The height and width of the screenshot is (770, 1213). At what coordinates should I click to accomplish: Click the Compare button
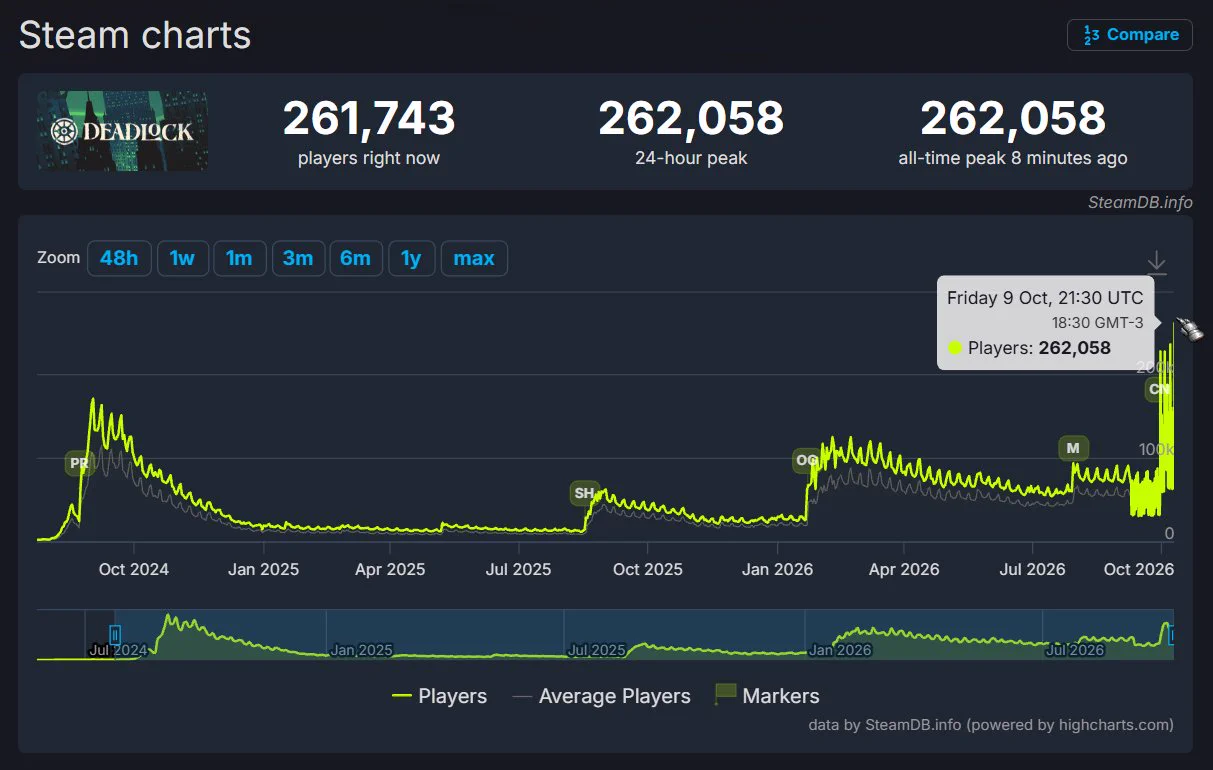click(1130, 35)
